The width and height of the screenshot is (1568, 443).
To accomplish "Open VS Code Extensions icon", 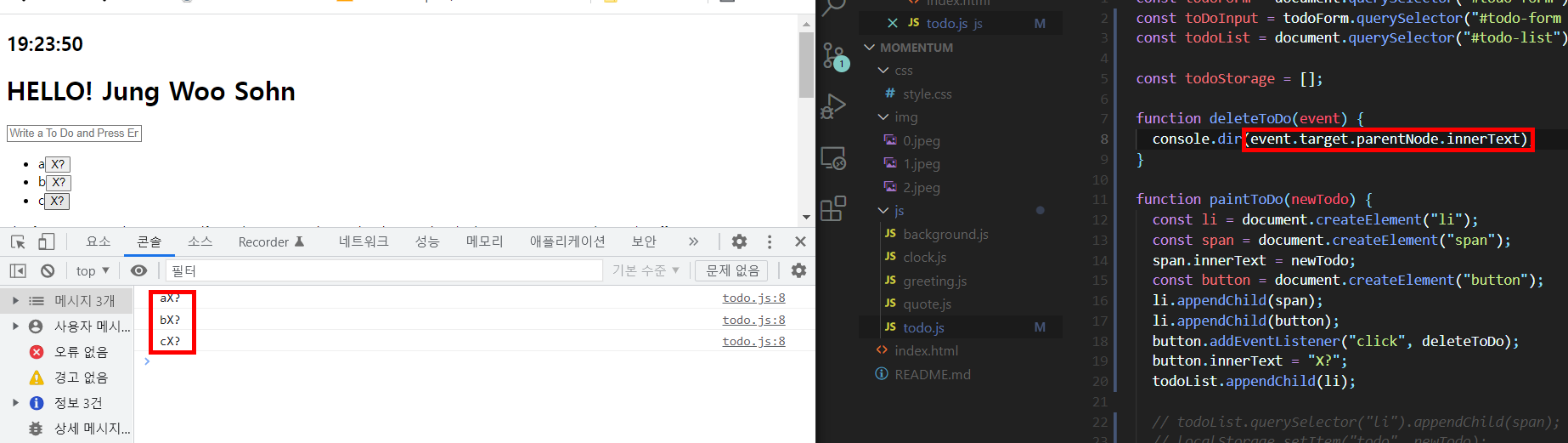I will click(x=834, y=207).
